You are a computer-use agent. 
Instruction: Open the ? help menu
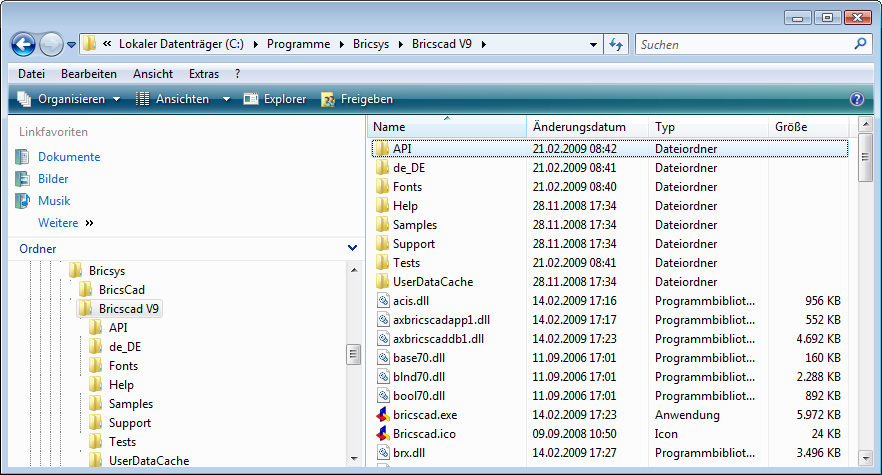(237, 74)
